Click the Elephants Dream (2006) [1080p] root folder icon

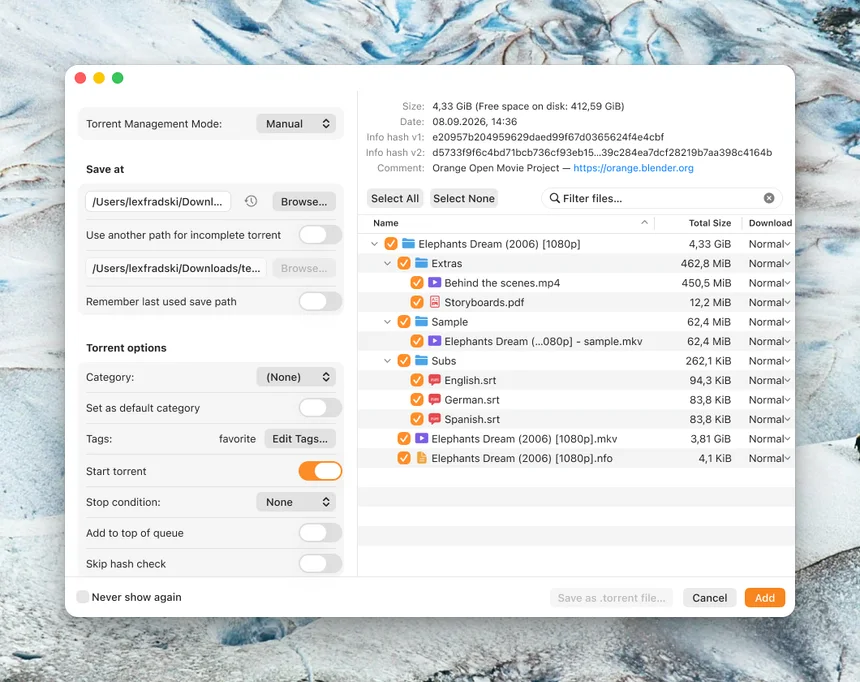point(408,243)
